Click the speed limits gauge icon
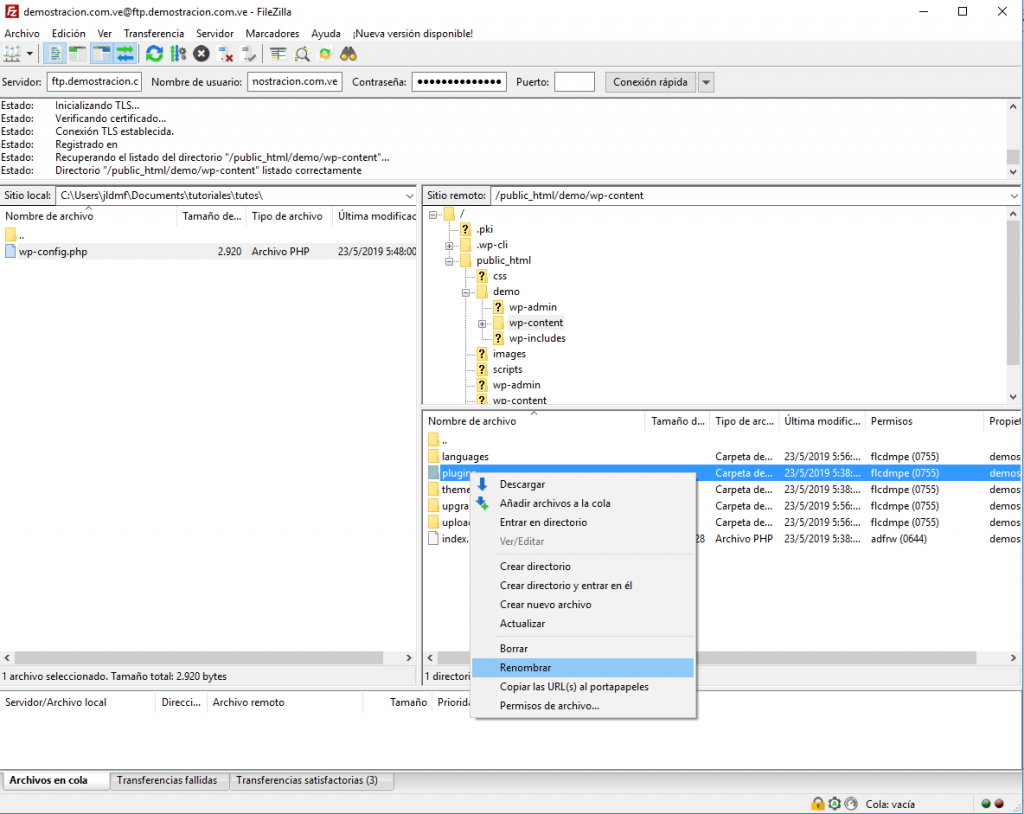This screenshot has width=1024, height=814. coord(850,804)
